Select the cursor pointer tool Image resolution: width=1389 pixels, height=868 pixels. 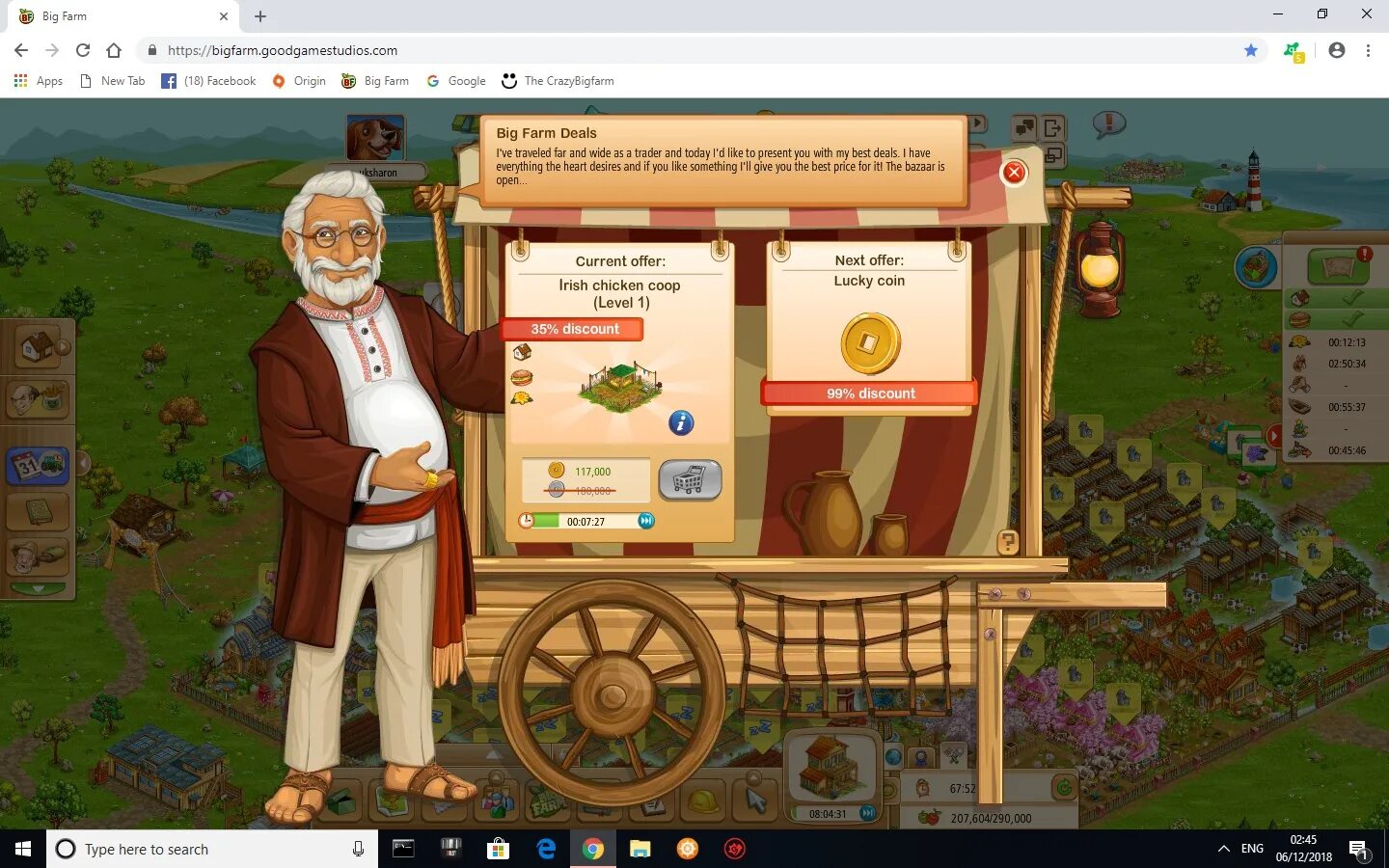756,799
